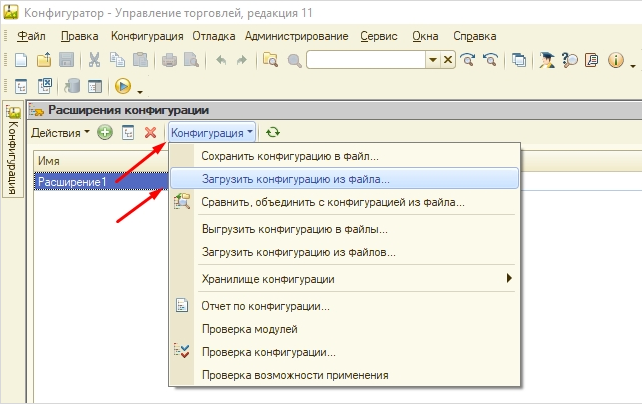Select Загрузить конфигурацию из файла
The width and height of the screenshot is (642, 404).
coord(295,179)
